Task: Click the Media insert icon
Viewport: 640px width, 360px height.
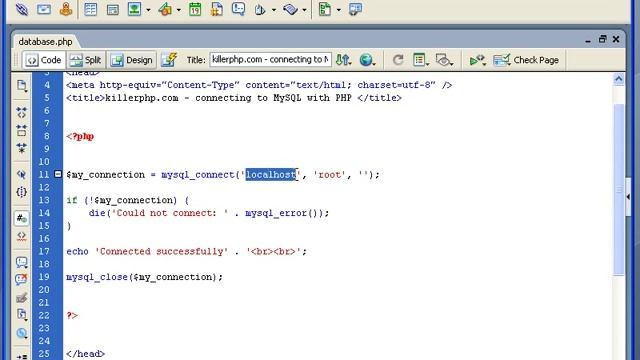Action: [165, 9]
